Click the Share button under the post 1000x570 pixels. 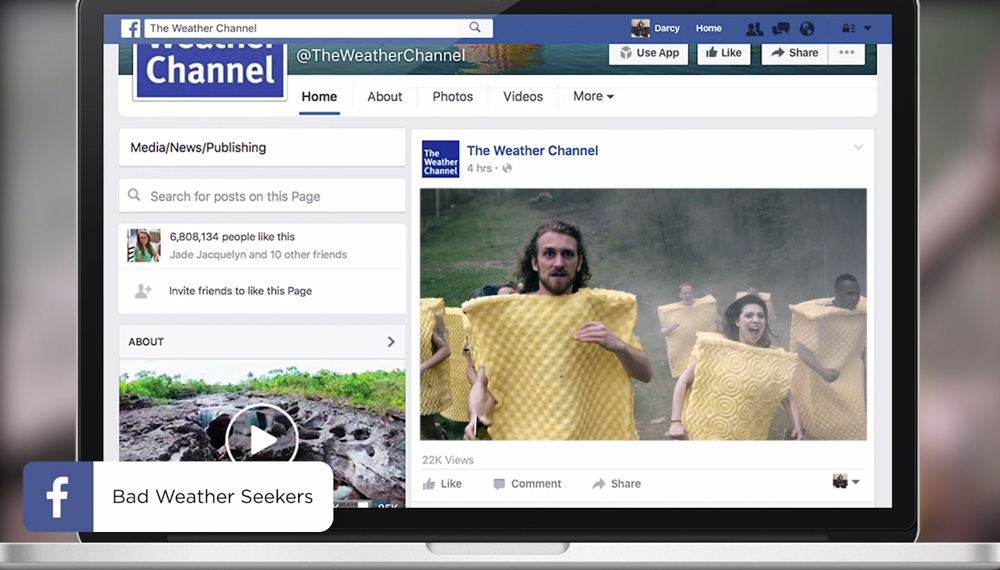[617, 484]
